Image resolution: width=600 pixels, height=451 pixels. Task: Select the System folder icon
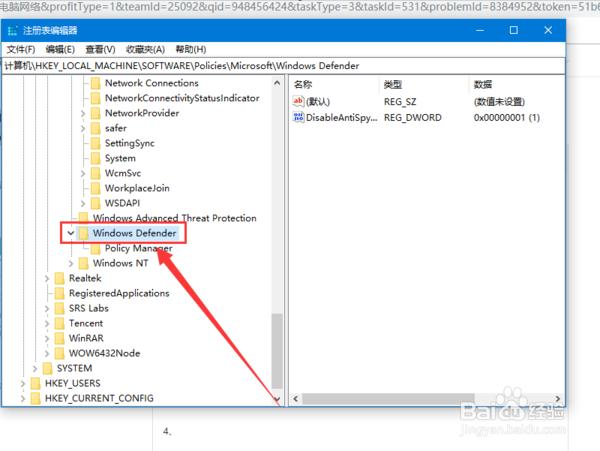coord(96,158)
